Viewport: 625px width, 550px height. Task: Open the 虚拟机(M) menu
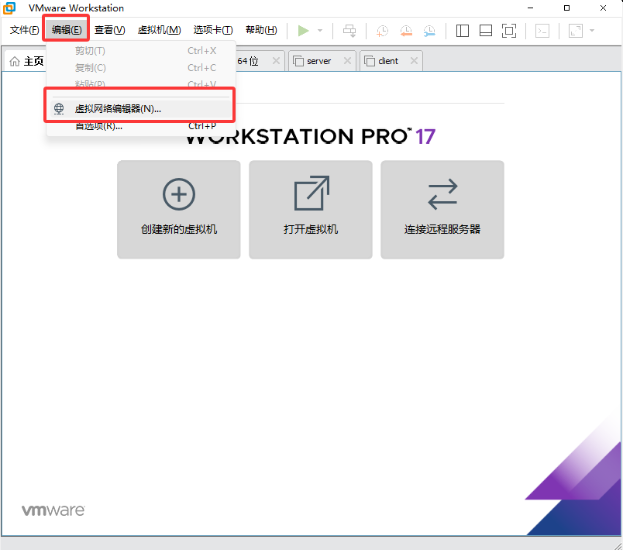click(x=159, y=30)
